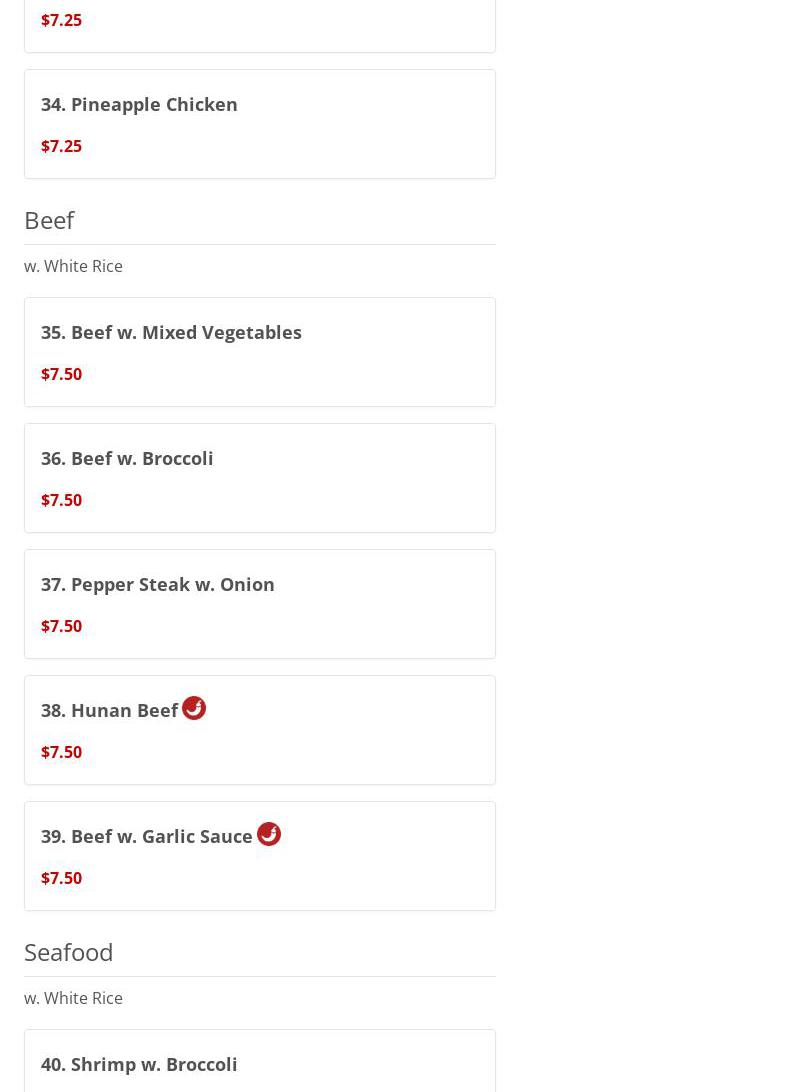This screenshot has height=1092, width=785.
Task: Choose 36. Beef w. Broccoli
Action: tap(127, 458)
